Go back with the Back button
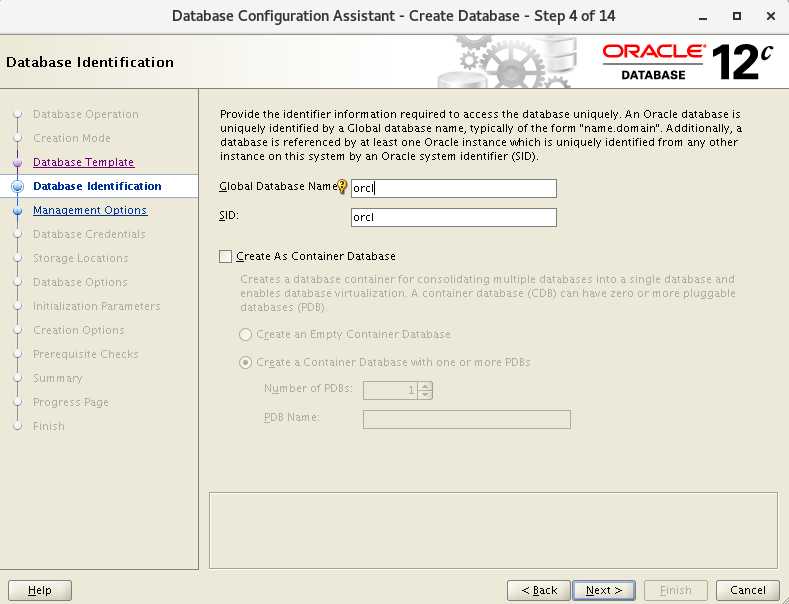Image resolution: width=789 pixels, height=604 pixels. [539, 590]
